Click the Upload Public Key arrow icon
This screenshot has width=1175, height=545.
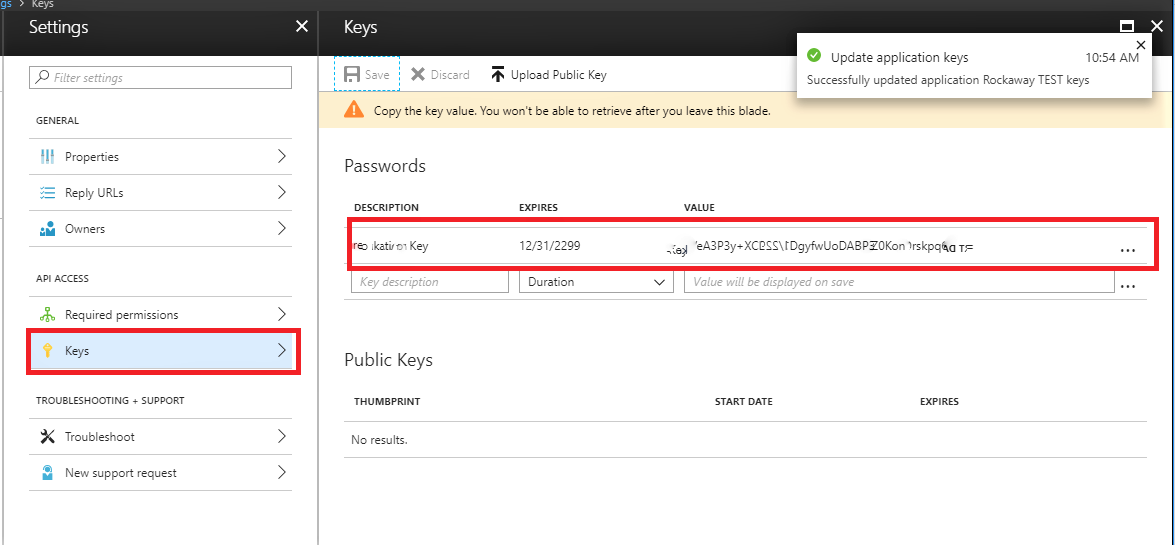pos(498,75)
